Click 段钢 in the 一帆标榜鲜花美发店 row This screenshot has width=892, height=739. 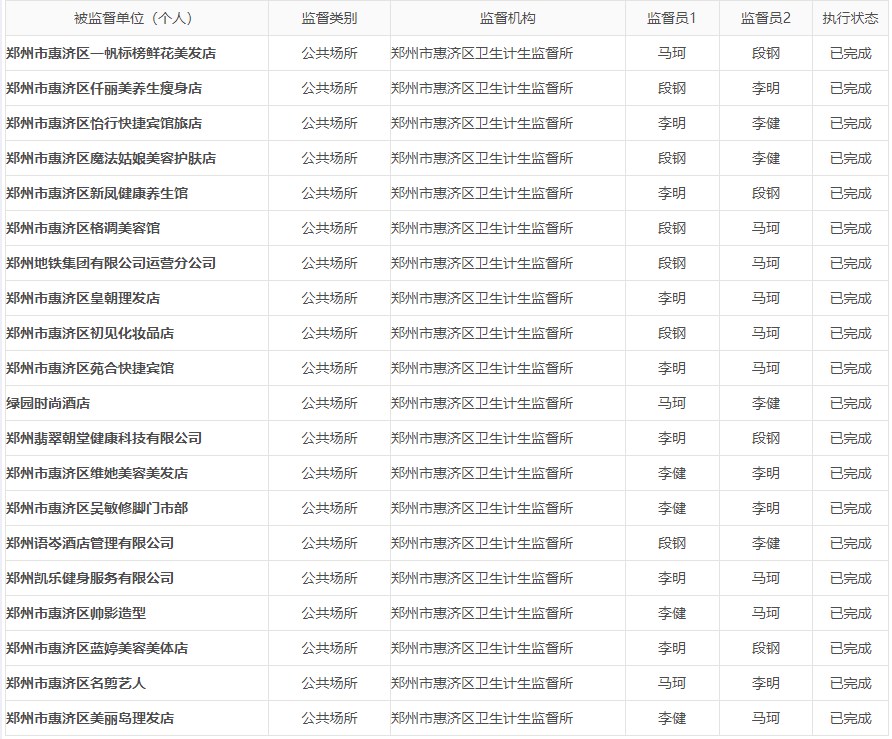pyautogui.click(x=766, y=53)
